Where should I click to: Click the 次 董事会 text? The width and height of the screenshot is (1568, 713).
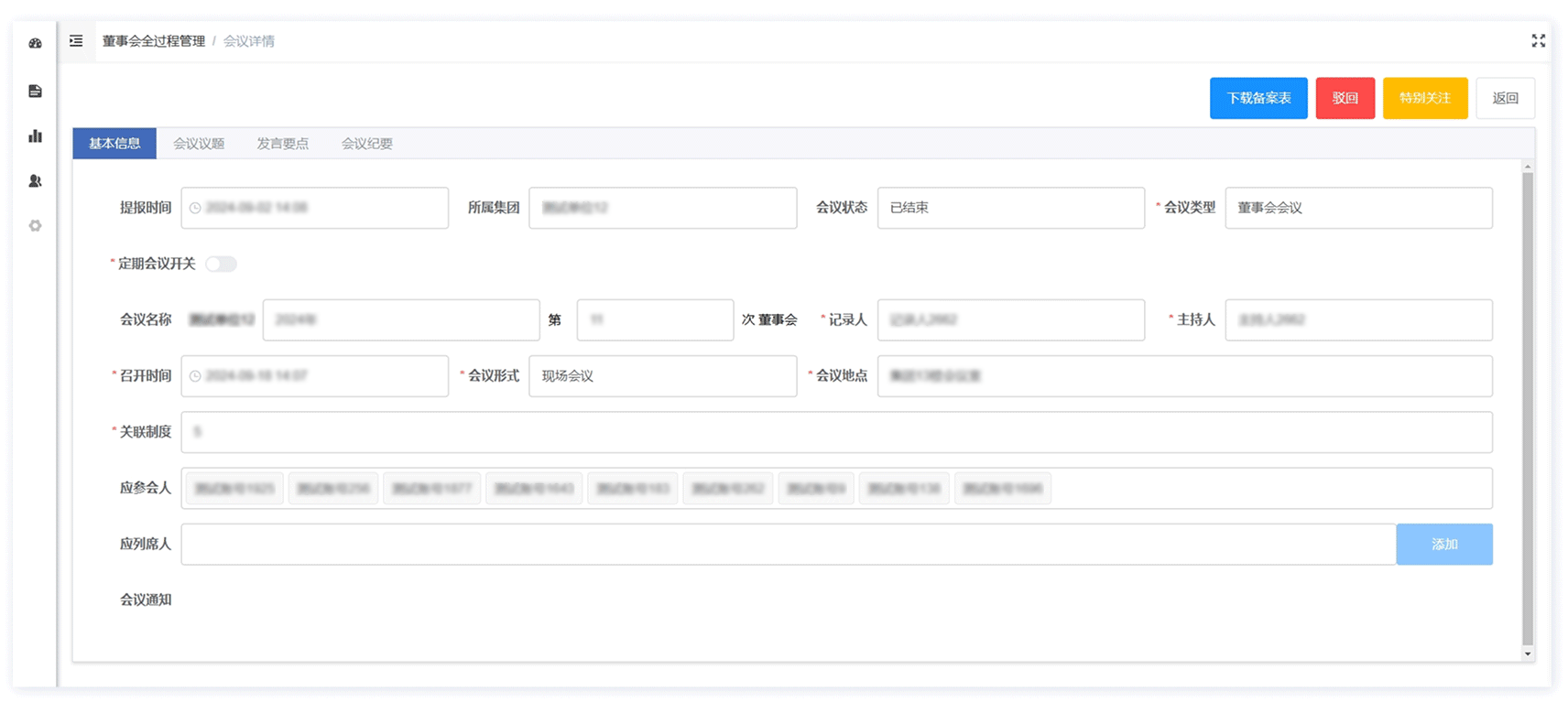pos(769,319)
